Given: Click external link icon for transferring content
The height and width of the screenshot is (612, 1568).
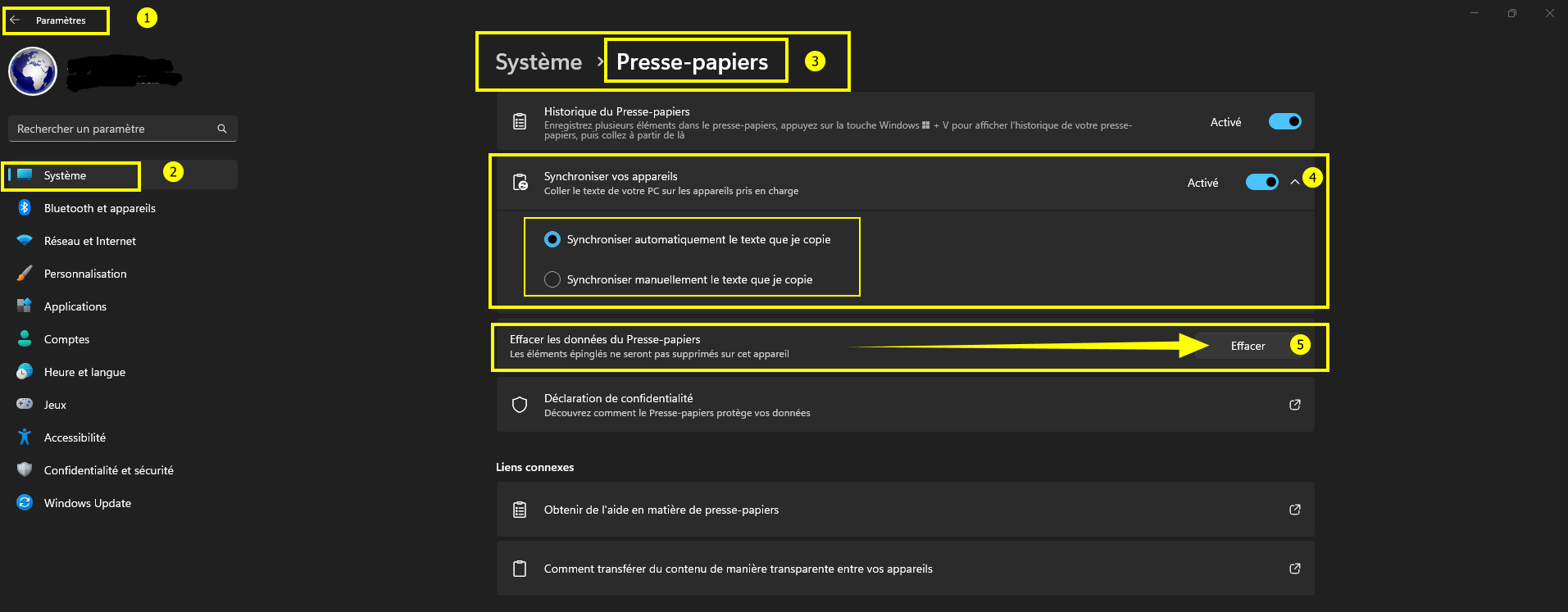Looking at the screenshot, I should point(1295,569).
